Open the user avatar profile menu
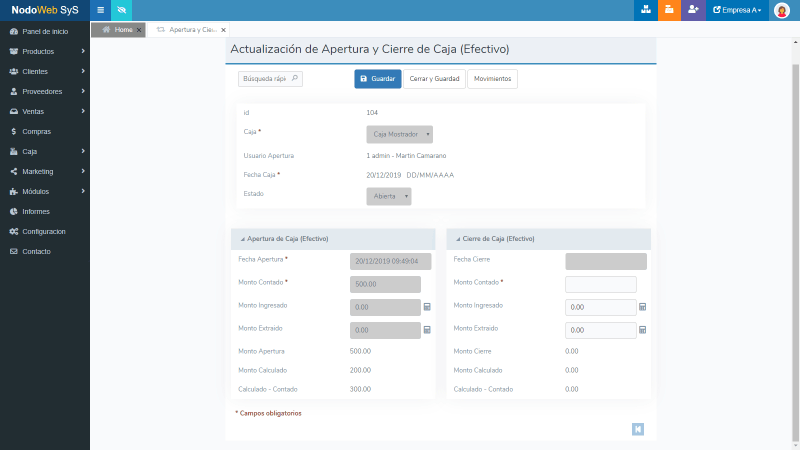 [x=782, y=10]
